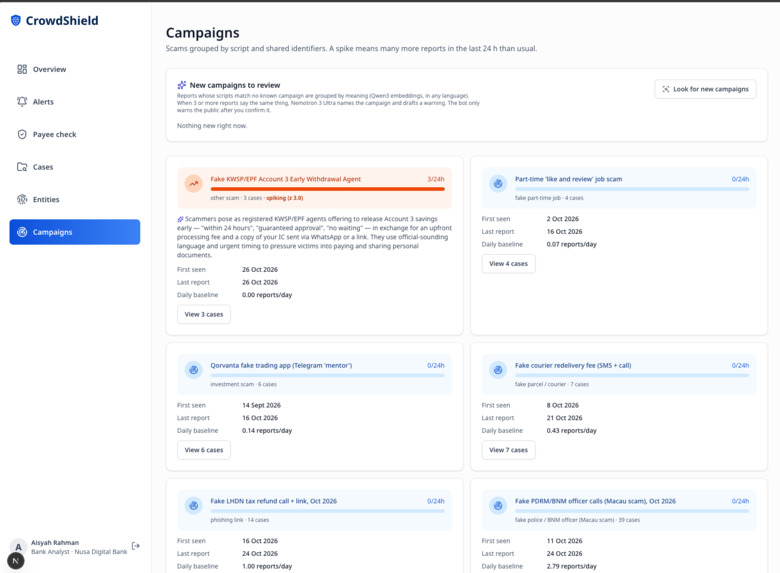The height and width of the screenshot is (573, 780).
Task: Click '0.14 reports/day' baseline value
Action: click(x=267, y=431)
